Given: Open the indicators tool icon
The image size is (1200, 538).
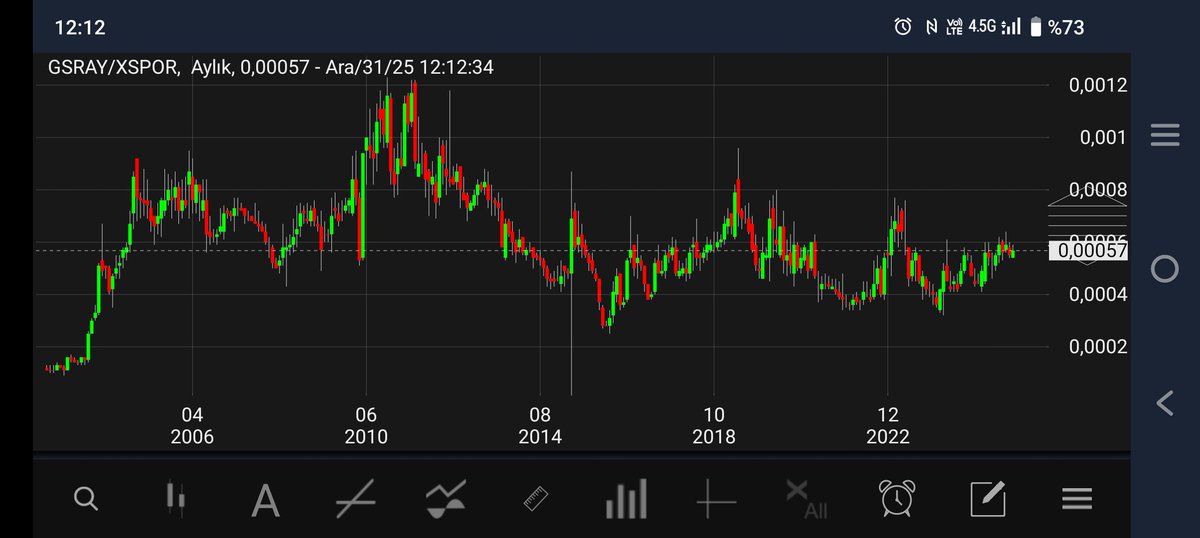Looking at the screenshot, I should tap(446, 498).
